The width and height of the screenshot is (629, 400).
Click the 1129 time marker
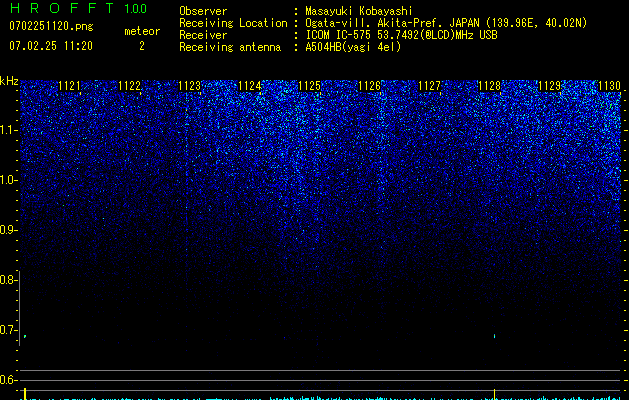550,86
